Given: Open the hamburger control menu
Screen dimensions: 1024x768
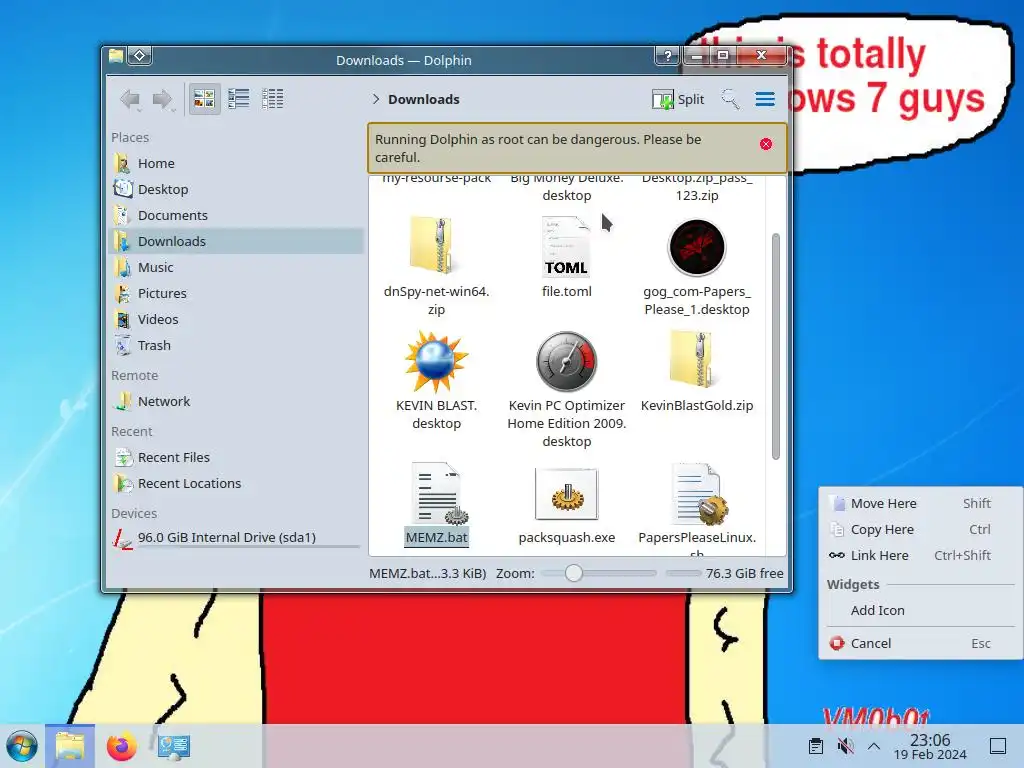Looking at the screenshot, I should point(765,99).
